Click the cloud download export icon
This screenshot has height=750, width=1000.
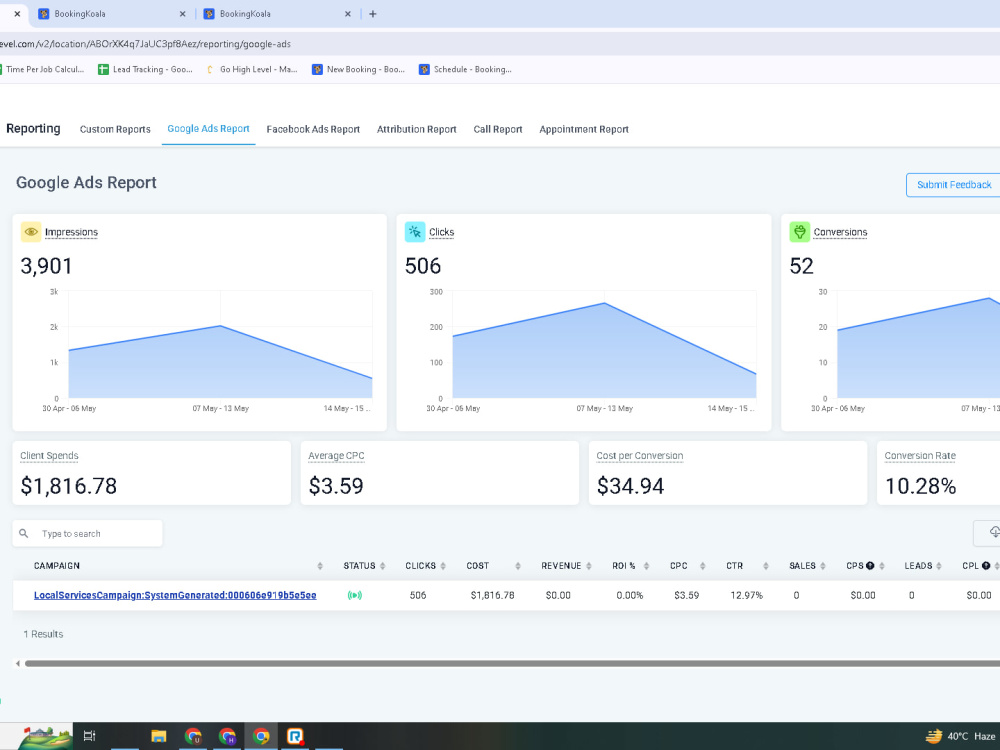click(994, 533)
